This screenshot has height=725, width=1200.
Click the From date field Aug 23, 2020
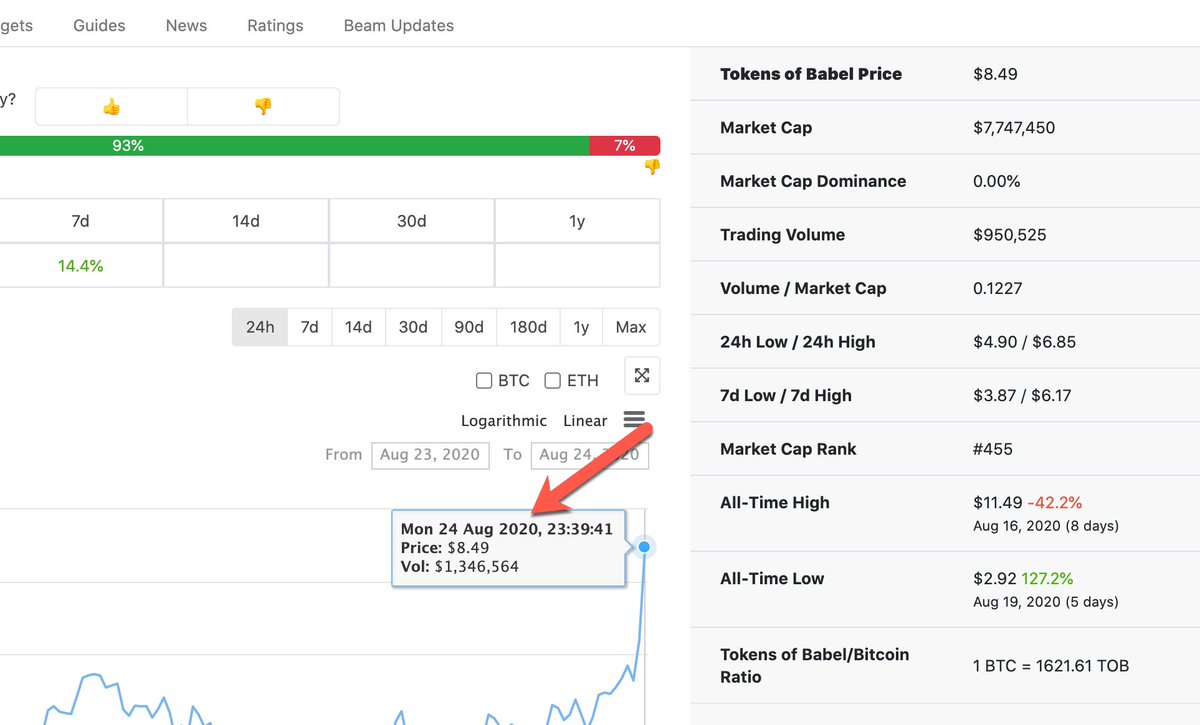[x=430, y=455]
